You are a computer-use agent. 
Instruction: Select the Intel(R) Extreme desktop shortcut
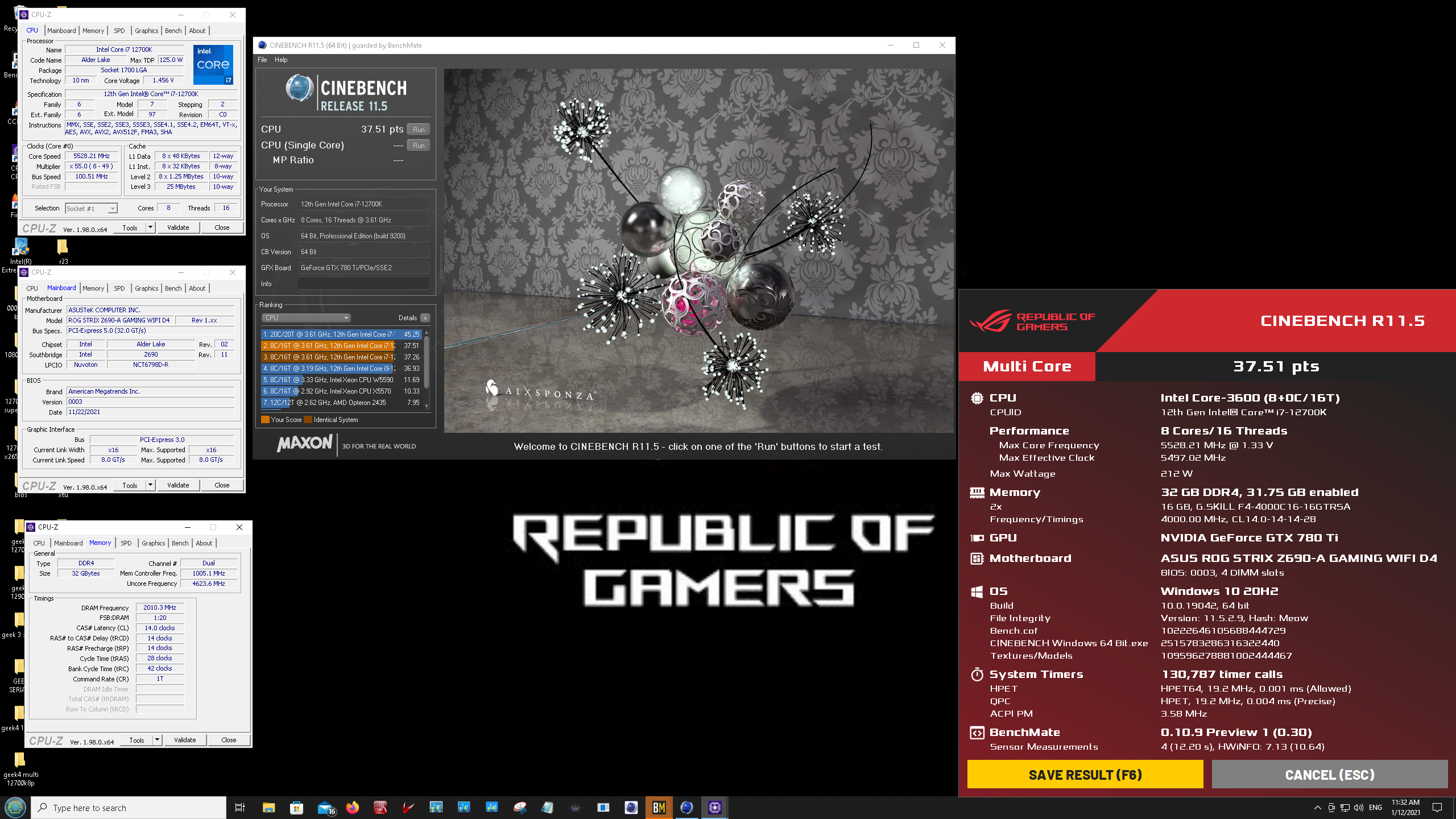click(20, 255)
